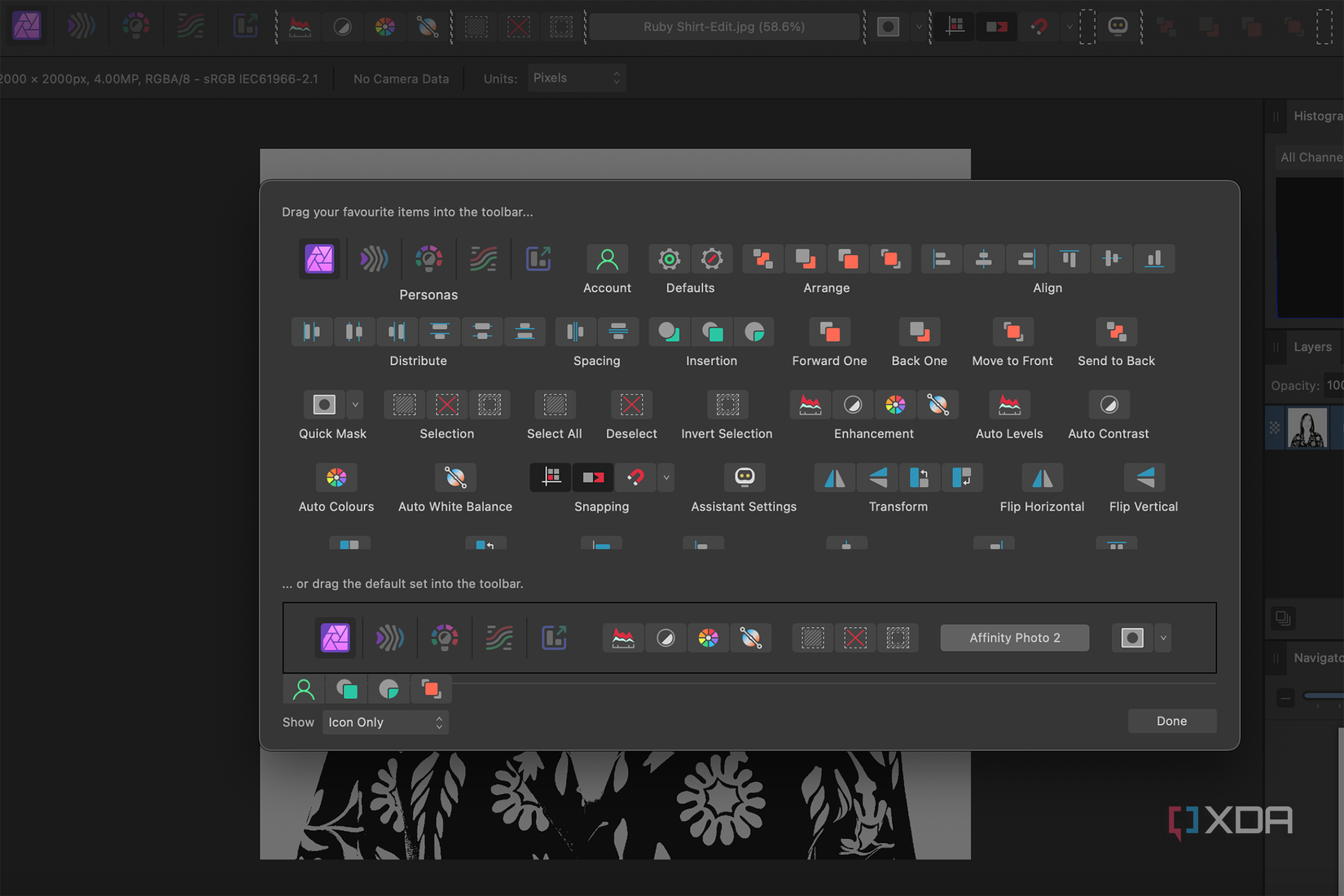Click the Deselect icon
1344x896 pixels.
tap(631, 405)
